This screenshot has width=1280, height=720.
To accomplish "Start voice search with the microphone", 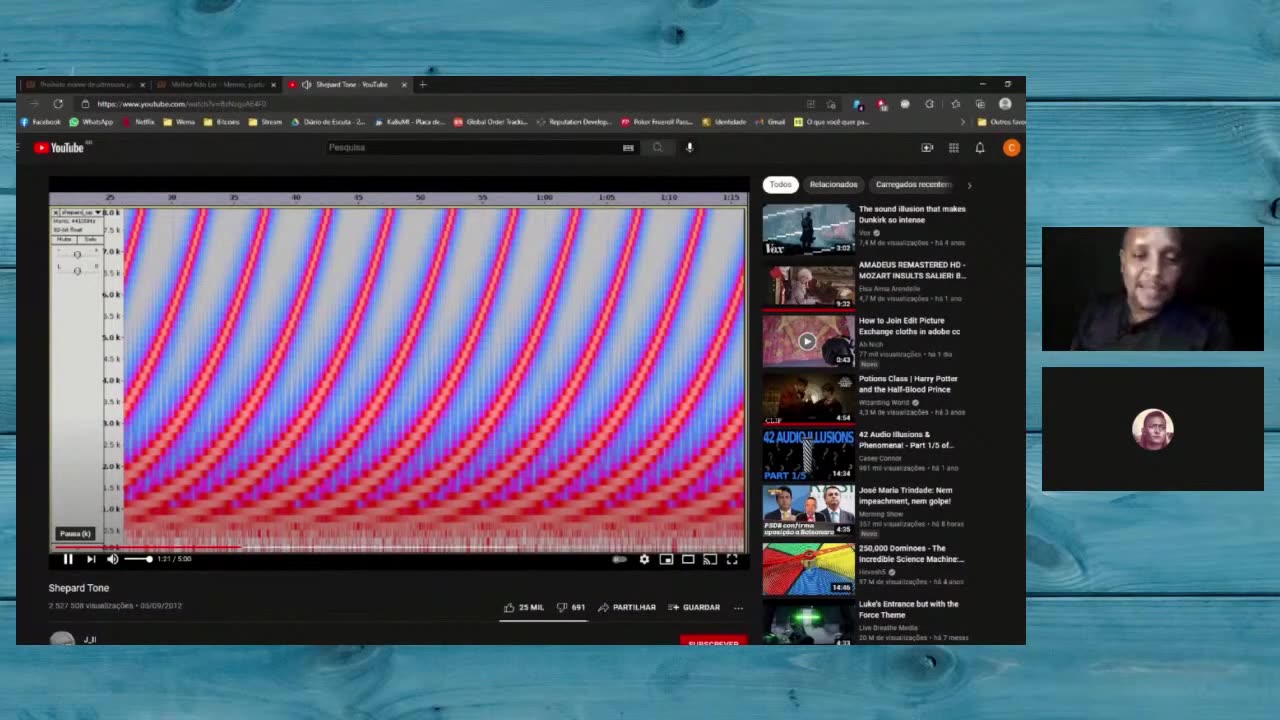I will coord(689,147).
